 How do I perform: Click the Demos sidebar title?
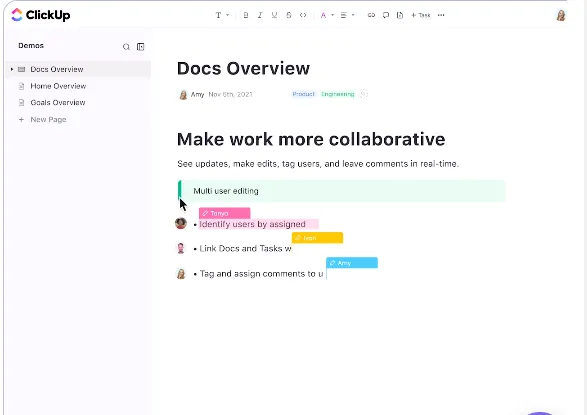(31, 46)
